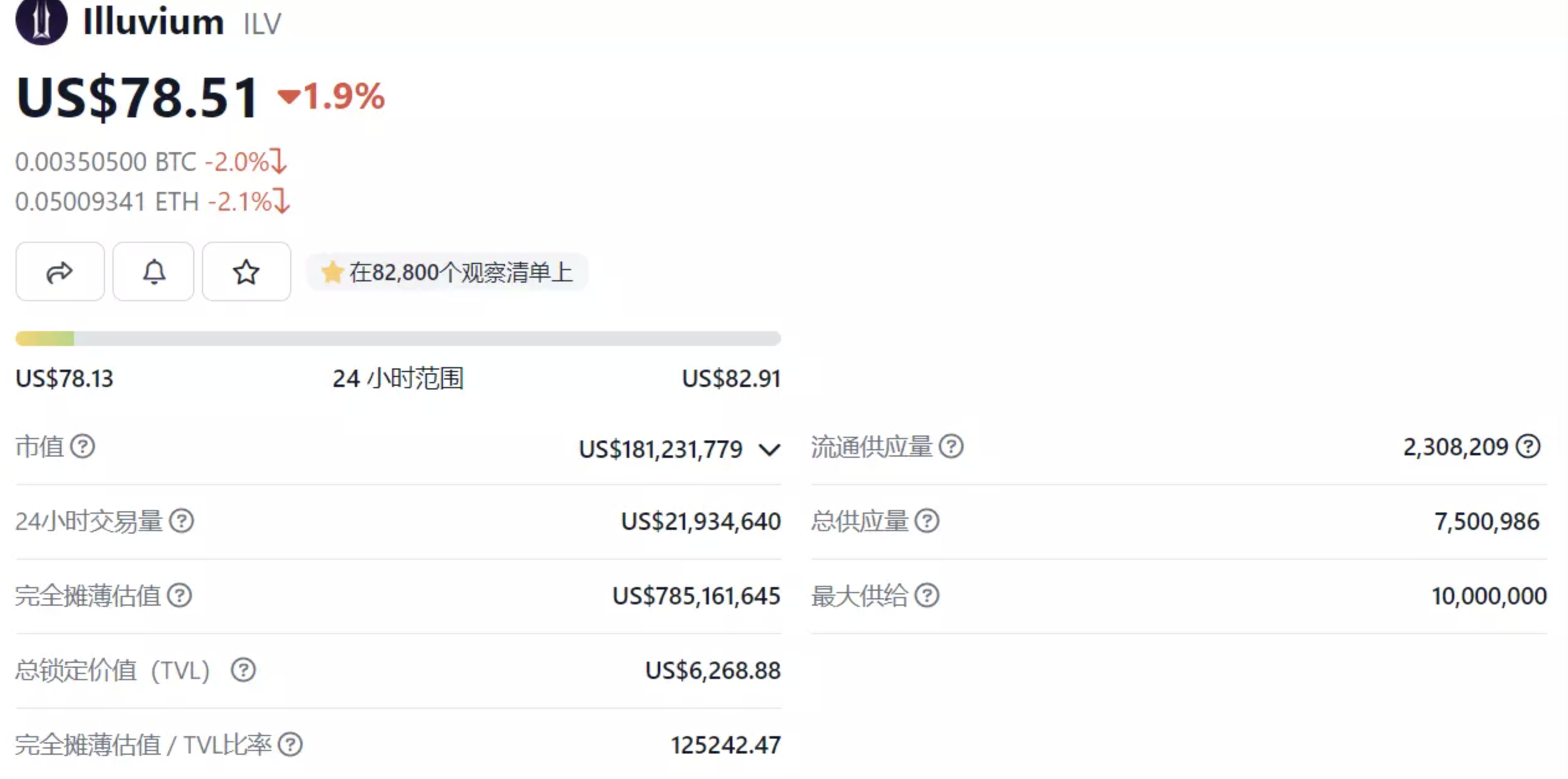Image resolution: width=1568 pixels, height=779 pixels.
Task: Click the 完全摊薄估值/TVL比率 help icon
Action: click(289, 743)
